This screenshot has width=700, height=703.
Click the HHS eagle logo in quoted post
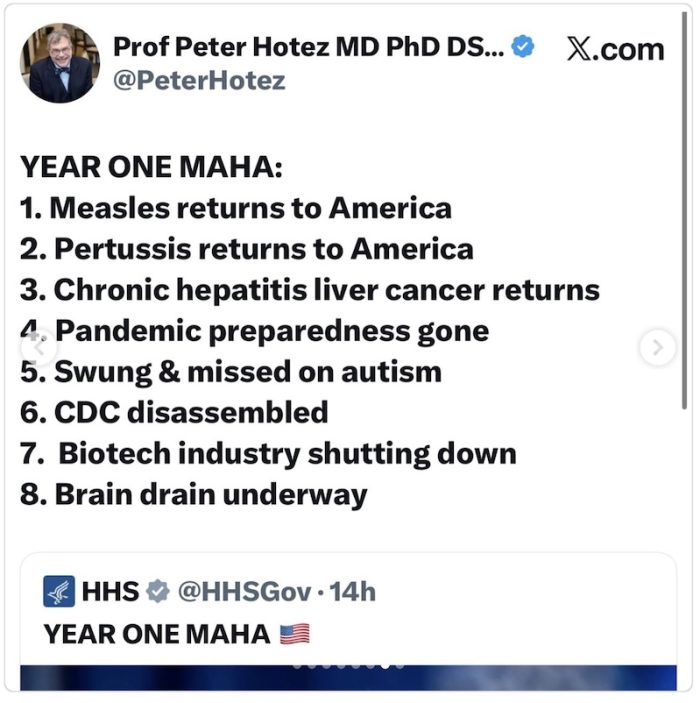pyautogui.click(x=59, y=592)
